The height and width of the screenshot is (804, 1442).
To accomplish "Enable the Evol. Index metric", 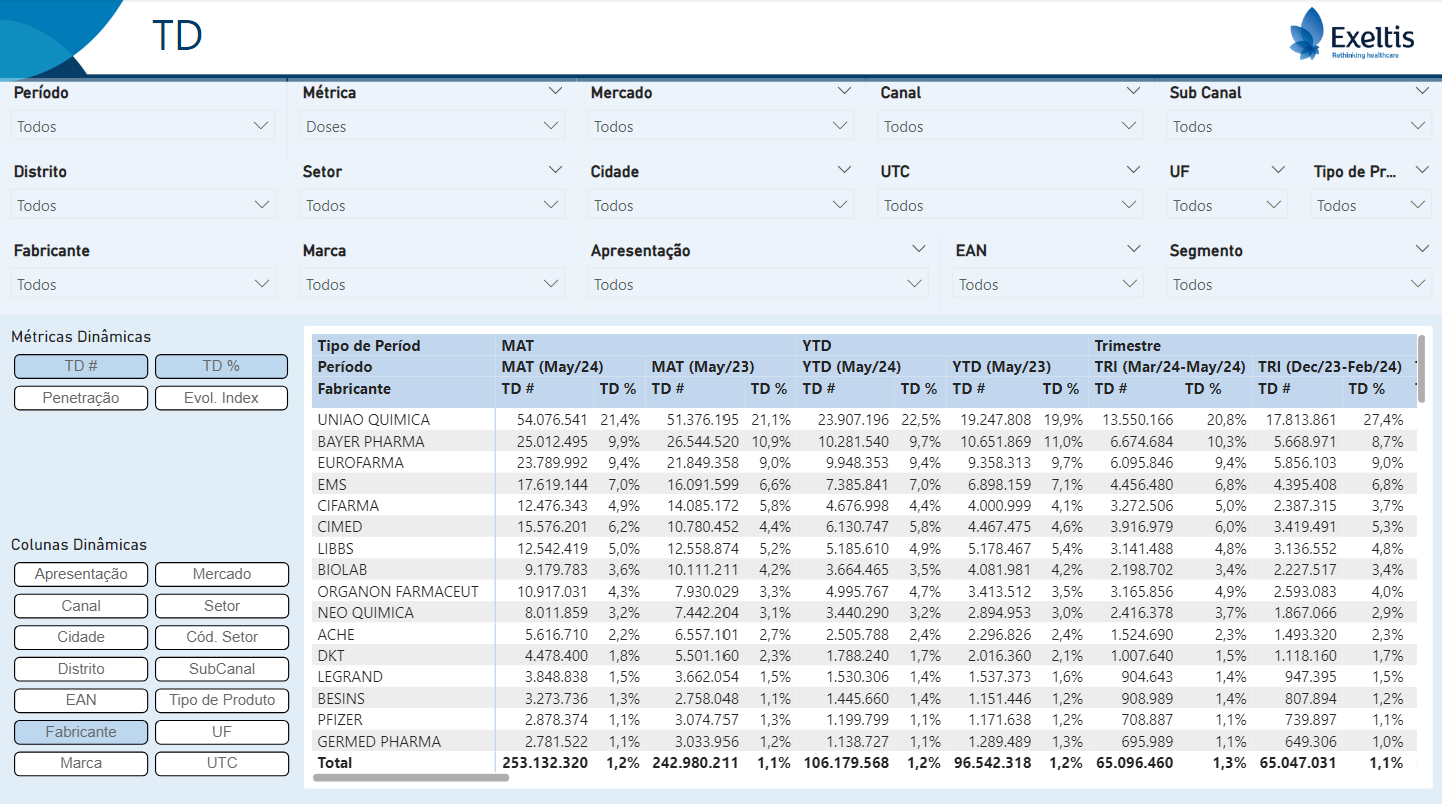I will [221, 398].
